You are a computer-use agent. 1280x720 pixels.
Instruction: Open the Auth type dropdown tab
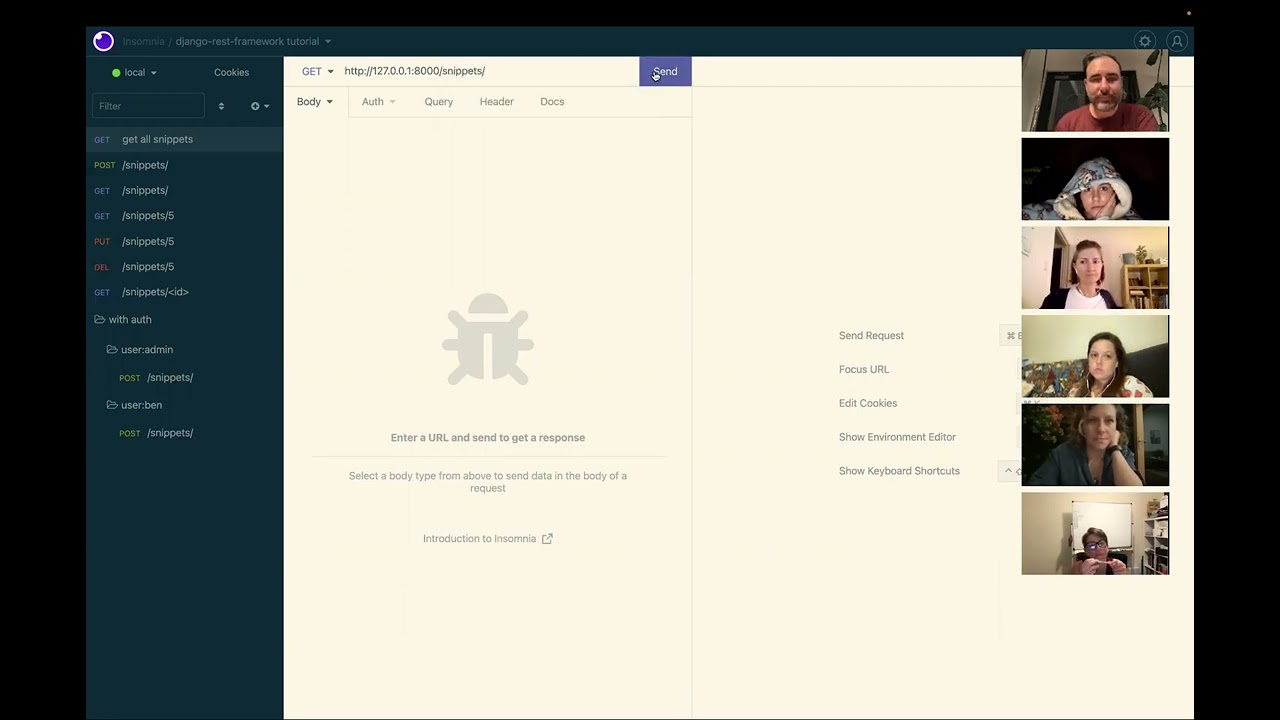tap(378, 102)
